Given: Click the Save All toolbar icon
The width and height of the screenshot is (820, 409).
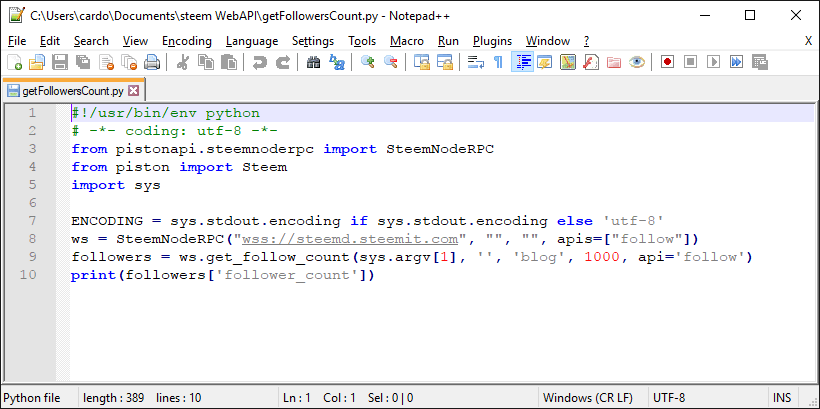Looking at the screenshot, I should [82, 62].
